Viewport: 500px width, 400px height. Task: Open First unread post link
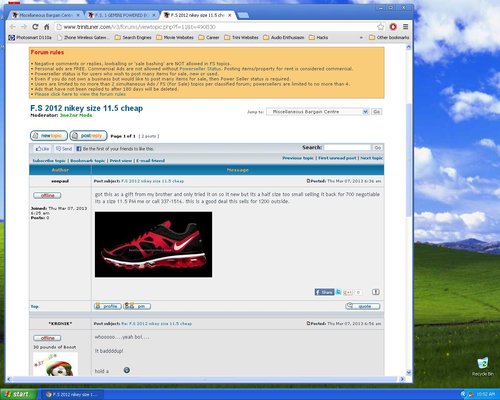coord(337,158)
